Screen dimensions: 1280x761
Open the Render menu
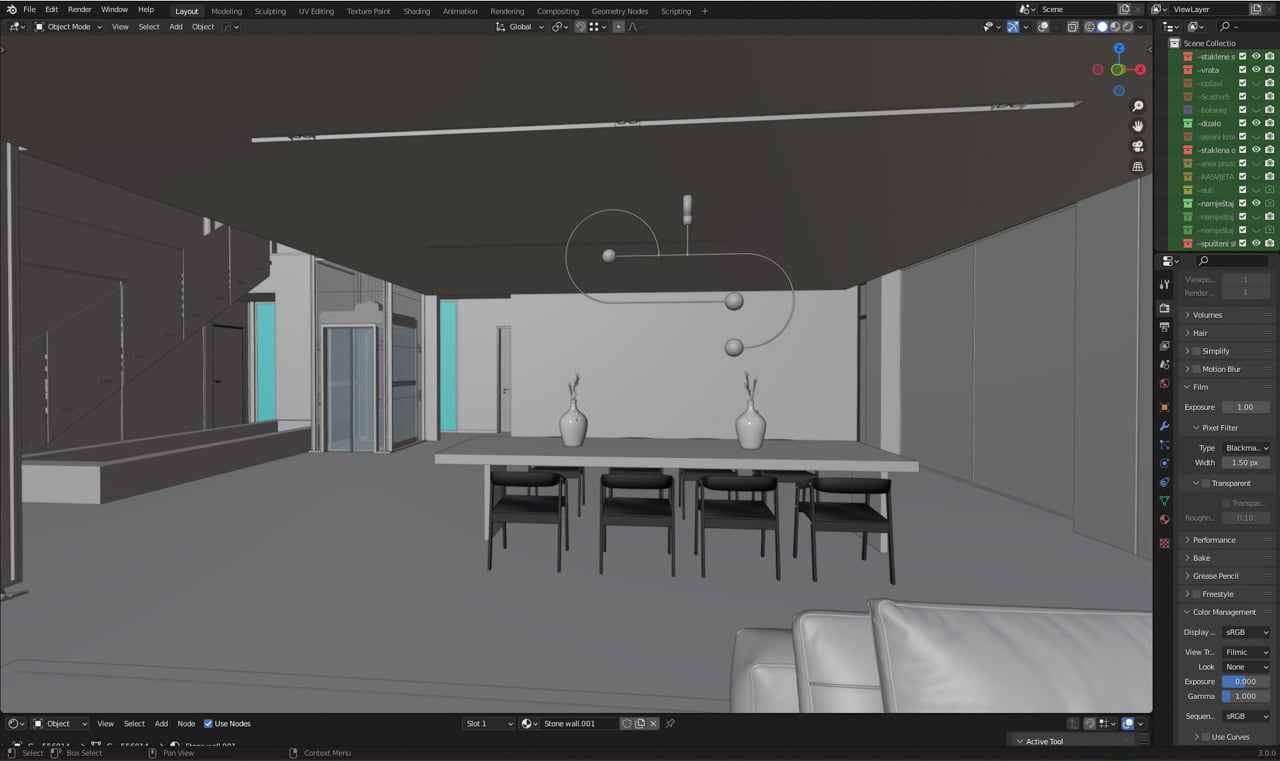click(x=79, y=10)
